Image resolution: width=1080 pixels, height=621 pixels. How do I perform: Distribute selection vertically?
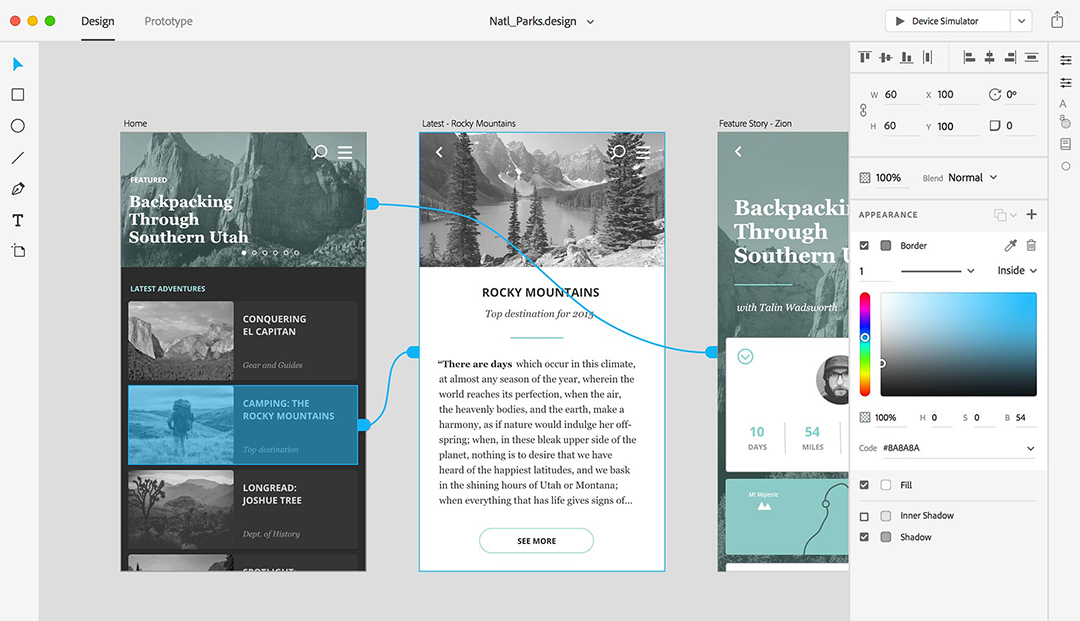click(1031, 57)
